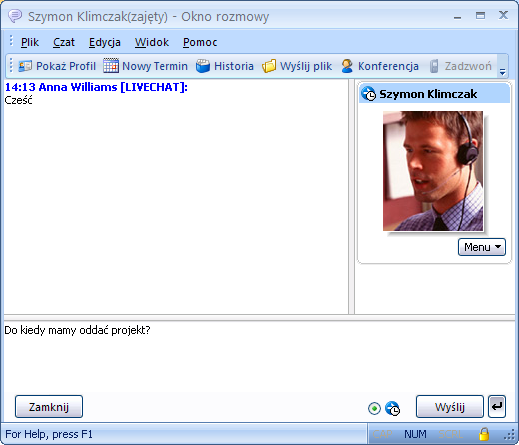Click the status icon beside Szymon Klimczak's name
The image size is (519, 445).
pyautogui.click(x=369, y=94)
